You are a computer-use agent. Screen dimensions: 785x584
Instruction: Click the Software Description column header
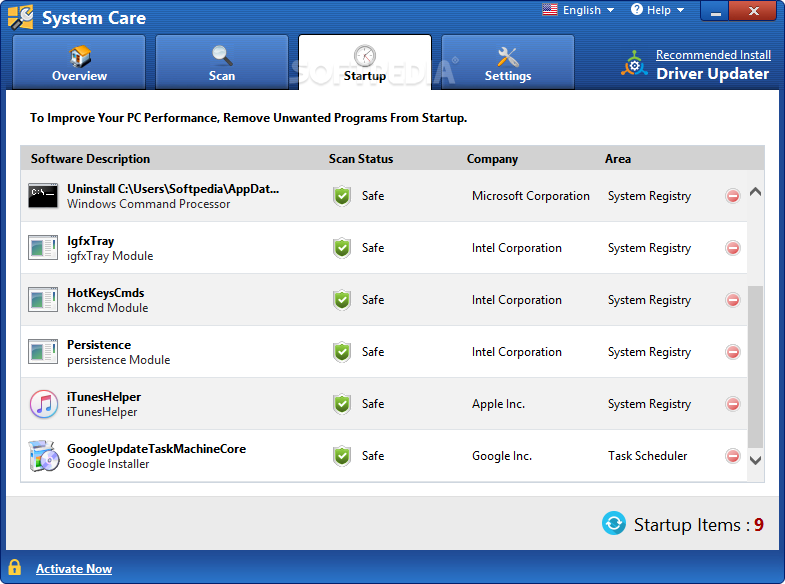pyautogui.click(x=90, y=159)
